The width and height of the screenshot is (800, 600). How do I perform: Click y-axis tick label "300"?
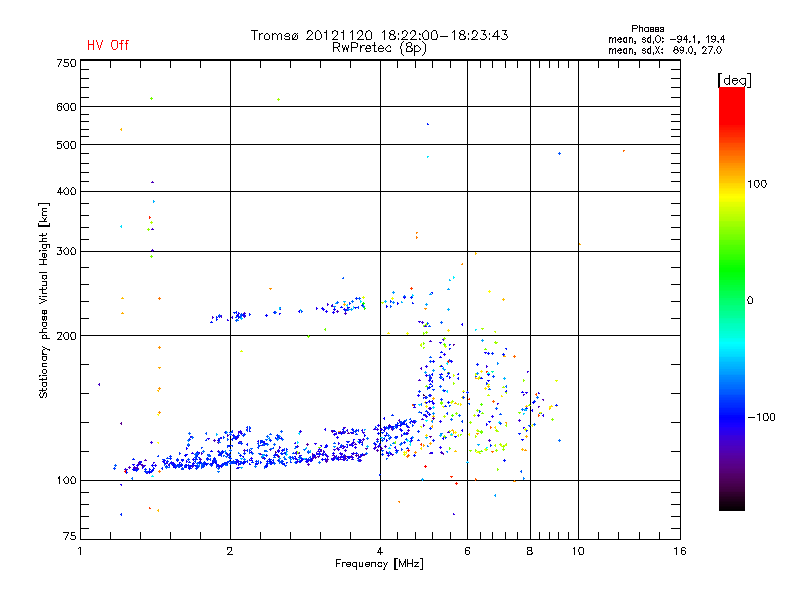click(x=67, y=252)
